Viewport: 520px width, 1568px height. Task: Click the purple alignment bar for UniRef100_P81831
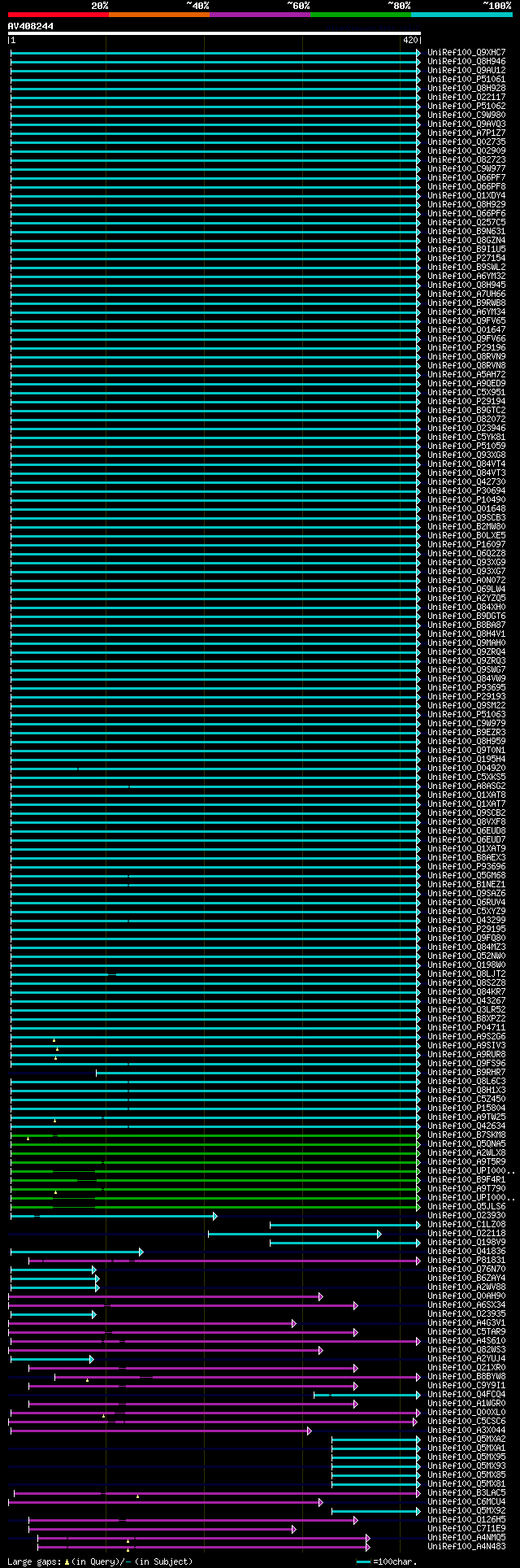click(x=225, y=1261)
